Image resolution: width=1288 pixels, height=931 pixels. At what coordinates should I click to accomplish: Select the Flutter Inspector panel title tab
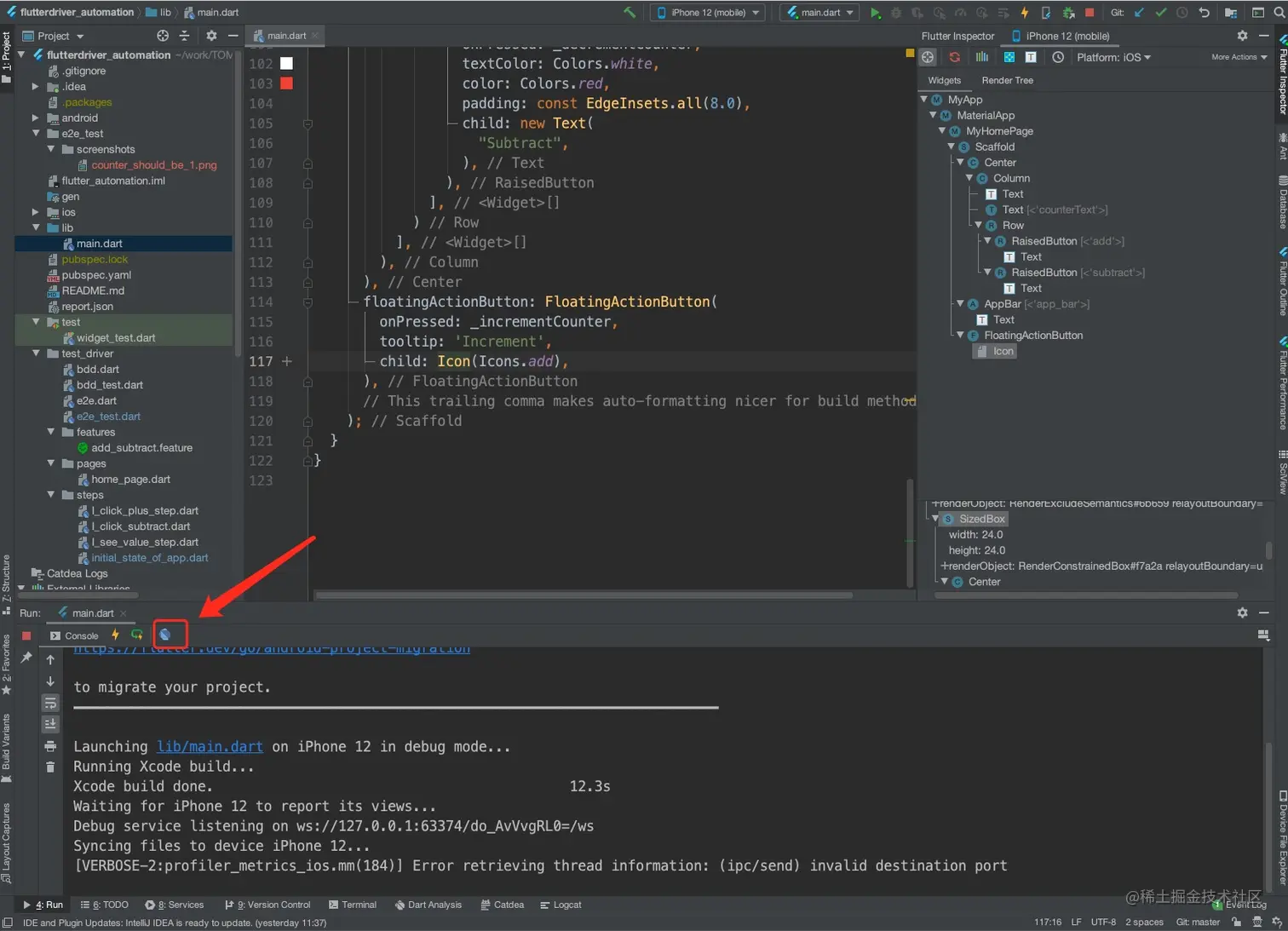point(957,36)
